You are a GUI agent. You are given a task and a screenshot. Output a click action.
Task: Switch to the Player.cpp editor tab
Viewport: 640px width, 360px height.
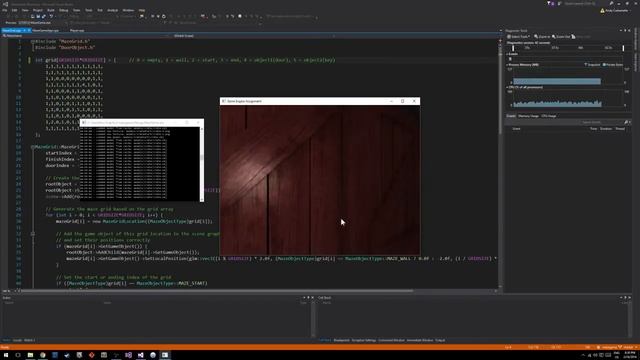pos(77,31)
